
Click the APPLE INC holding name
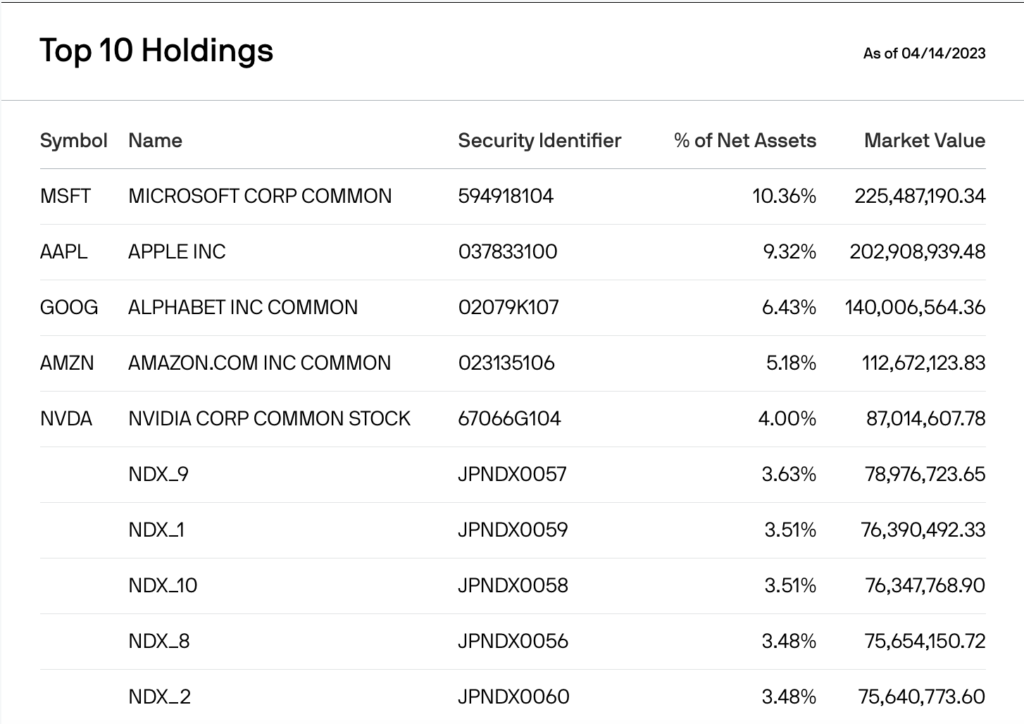click(x=177, y=252)
